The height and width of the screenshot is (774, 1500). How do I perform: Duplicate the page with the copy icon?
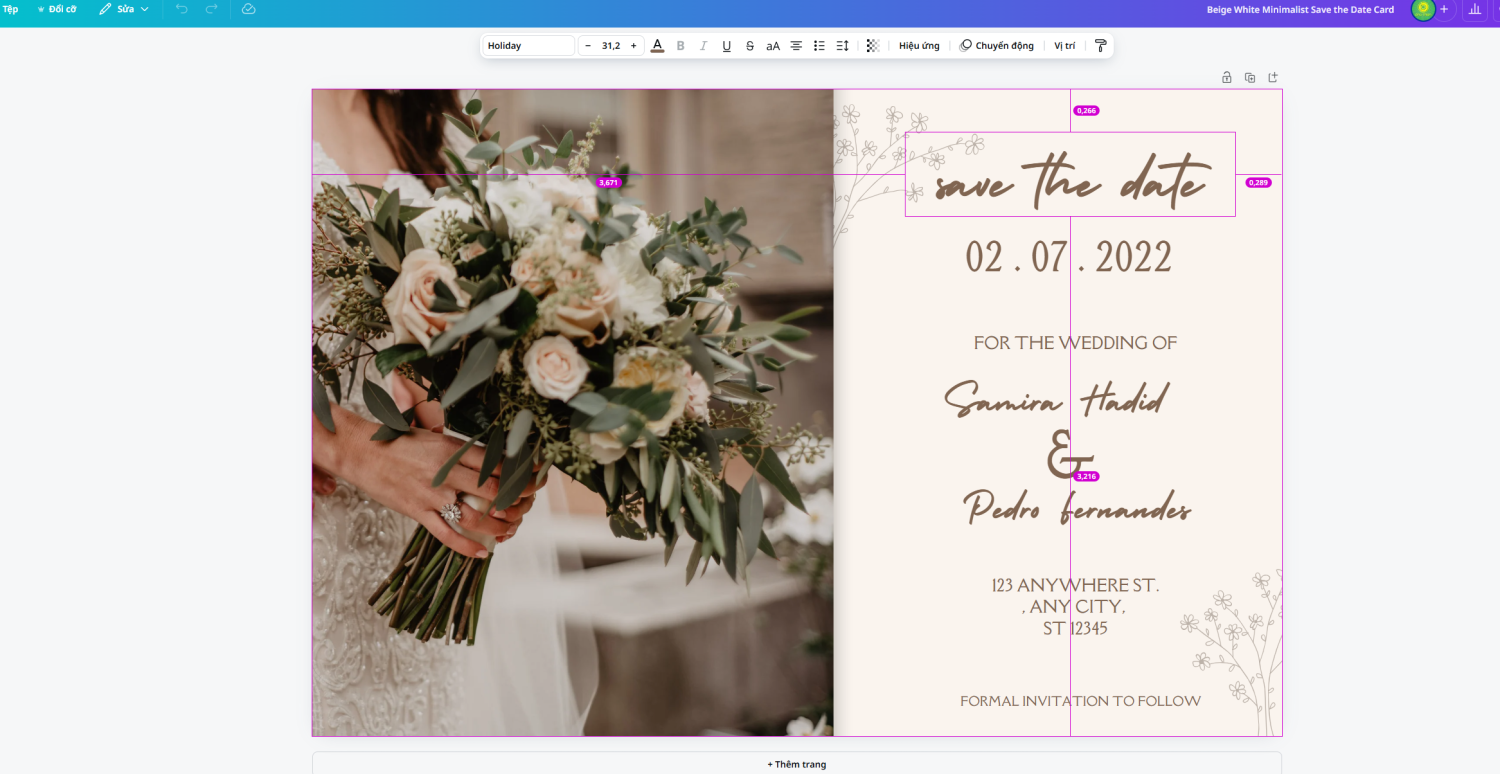(x=1250, y=77)
